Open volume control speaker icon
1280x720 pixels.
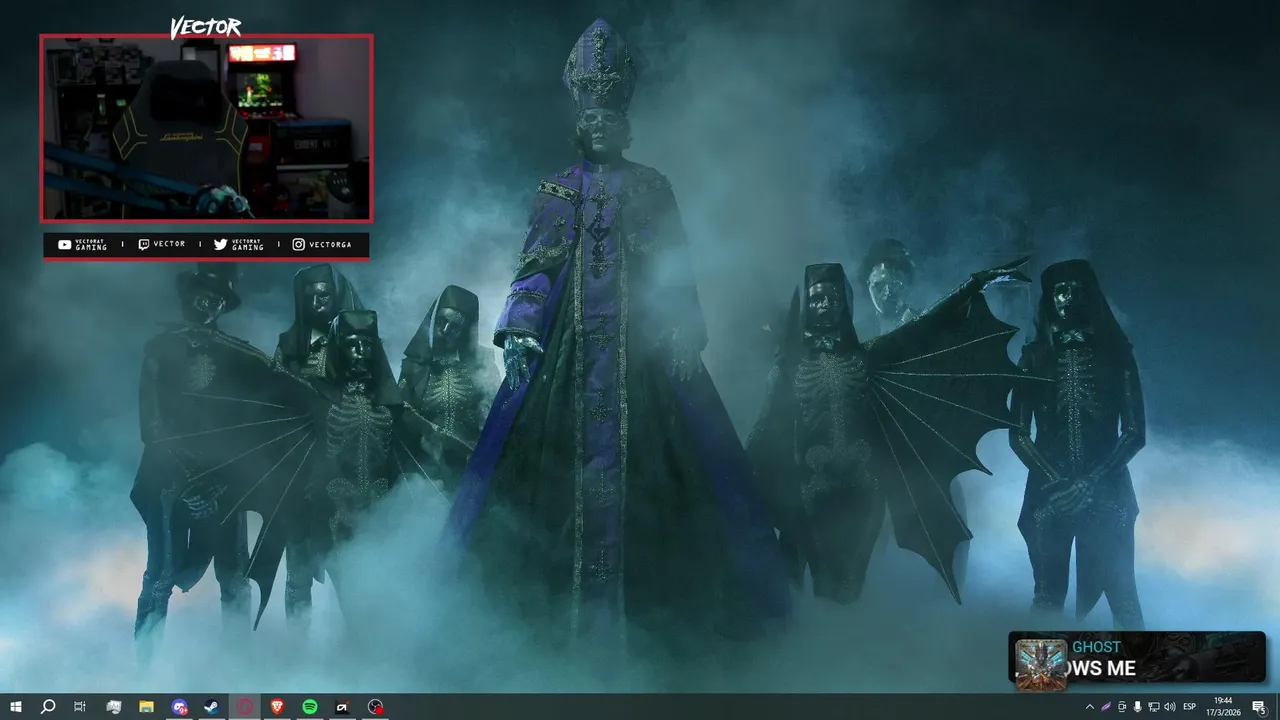click(1170, 707)
